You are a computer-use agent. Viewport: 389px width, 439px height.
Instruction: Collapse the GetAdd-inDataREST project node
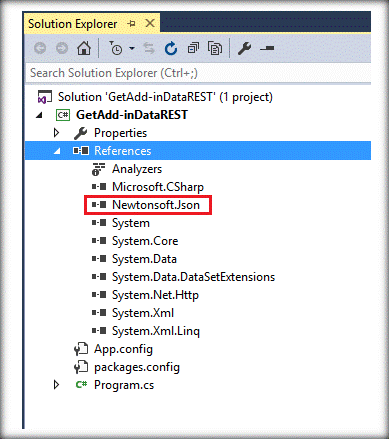[x=40, y=115]
